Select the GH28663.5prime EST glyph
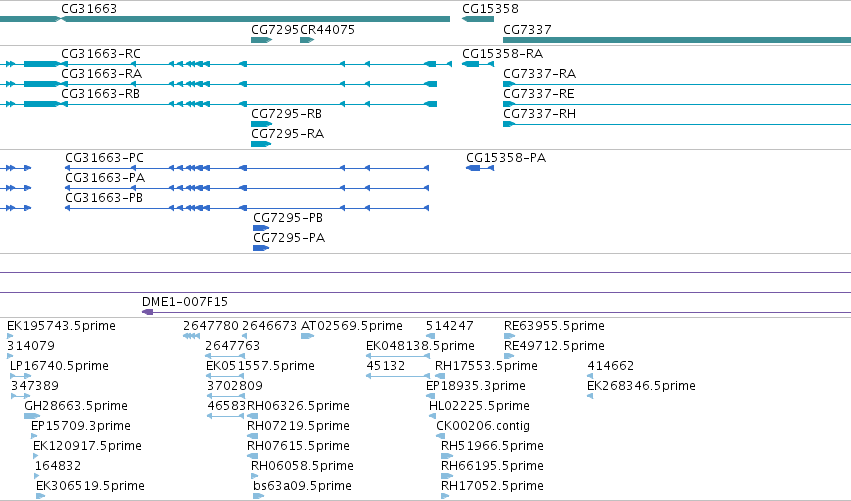This screenshot has height=501, width=851. pos(31,416)
